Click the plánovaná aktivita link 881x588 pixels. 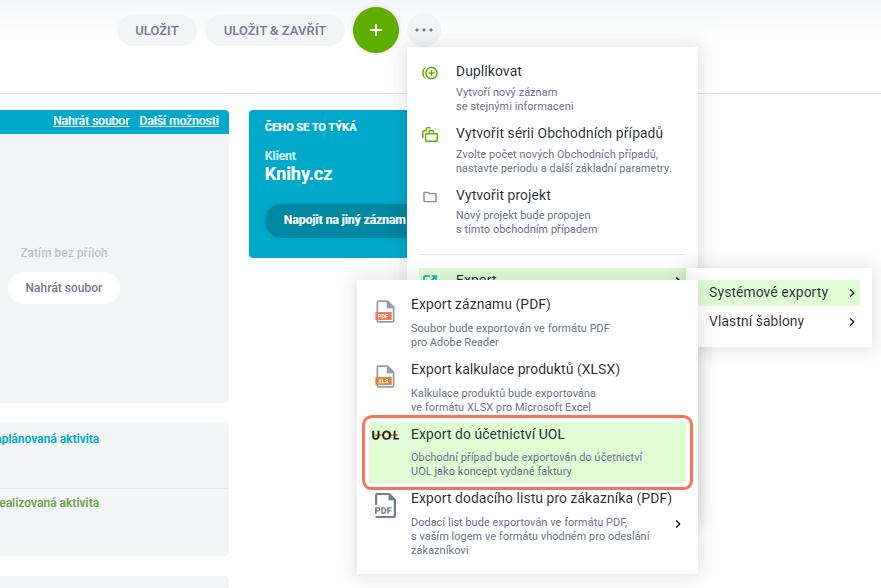point(49,439)
